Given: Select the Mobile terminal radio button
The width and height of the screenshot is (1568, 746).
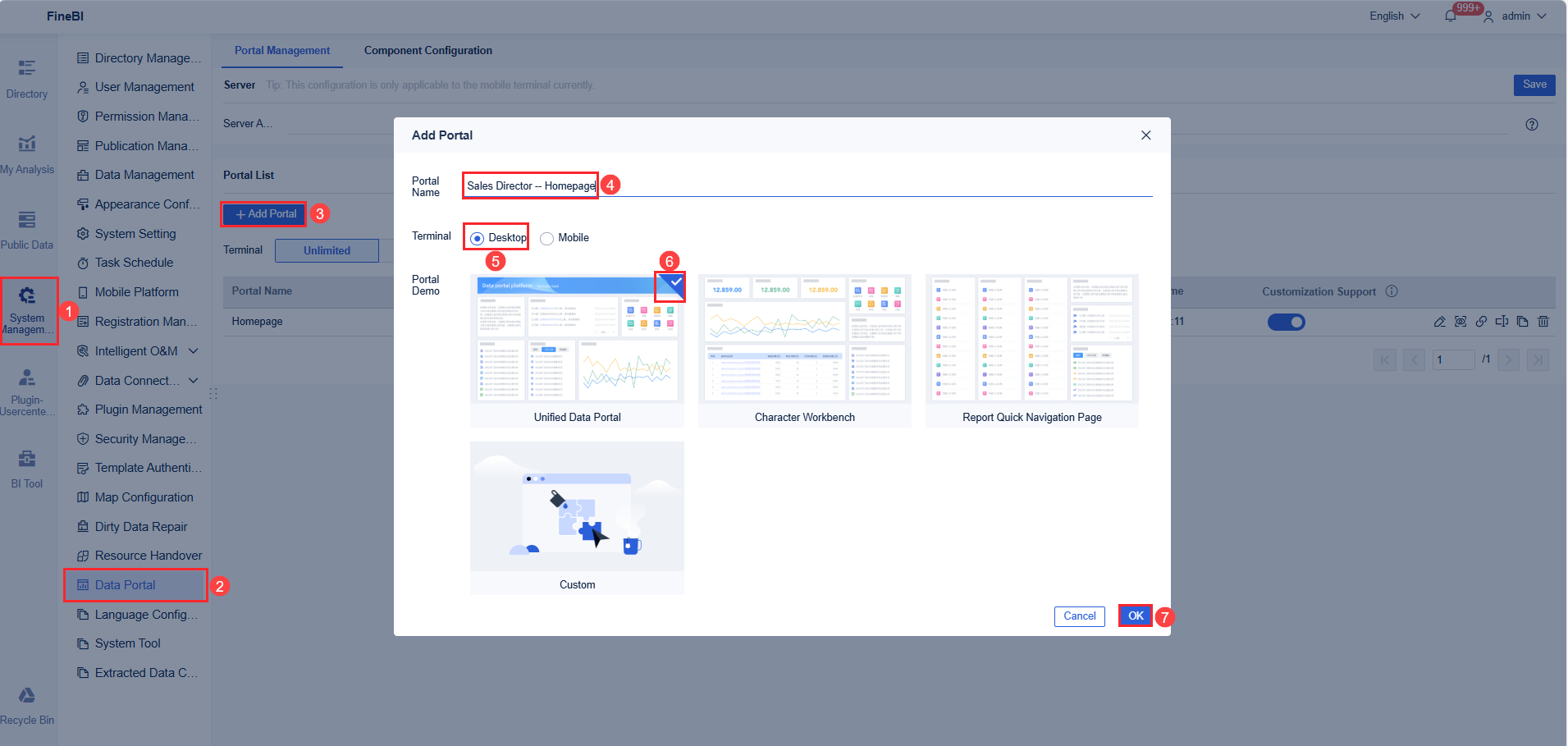Looking at the screenshot, I should coord(546,239).
